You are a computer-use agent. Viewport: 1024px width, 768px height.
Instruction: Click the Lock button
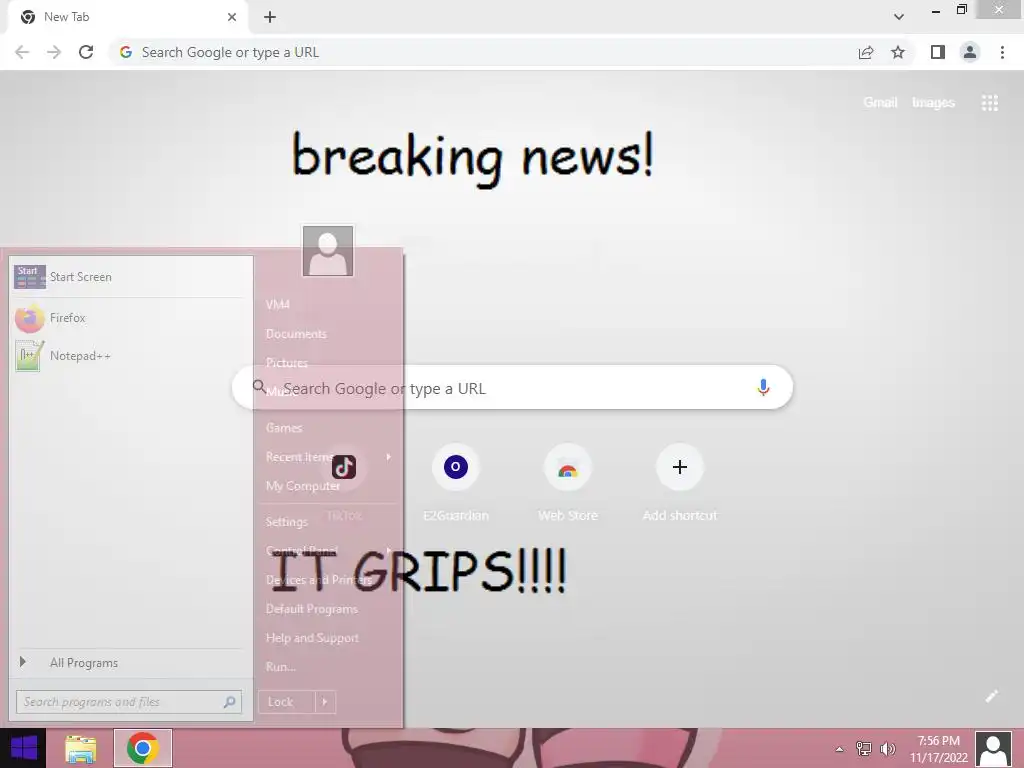(x=286, y=702)
